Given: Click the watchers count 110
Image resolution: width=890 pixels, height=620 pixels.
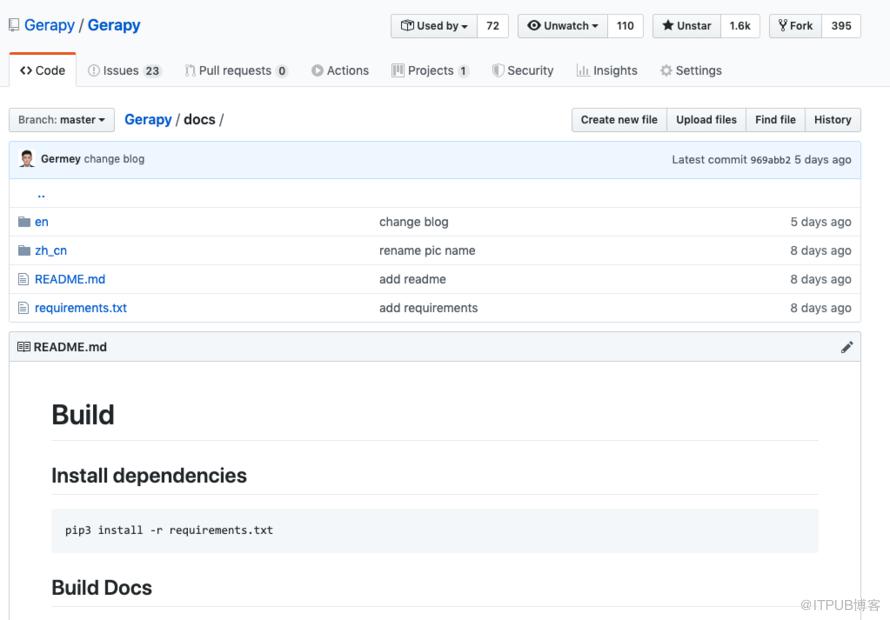Looking at the screenshot, I should 625,26.
